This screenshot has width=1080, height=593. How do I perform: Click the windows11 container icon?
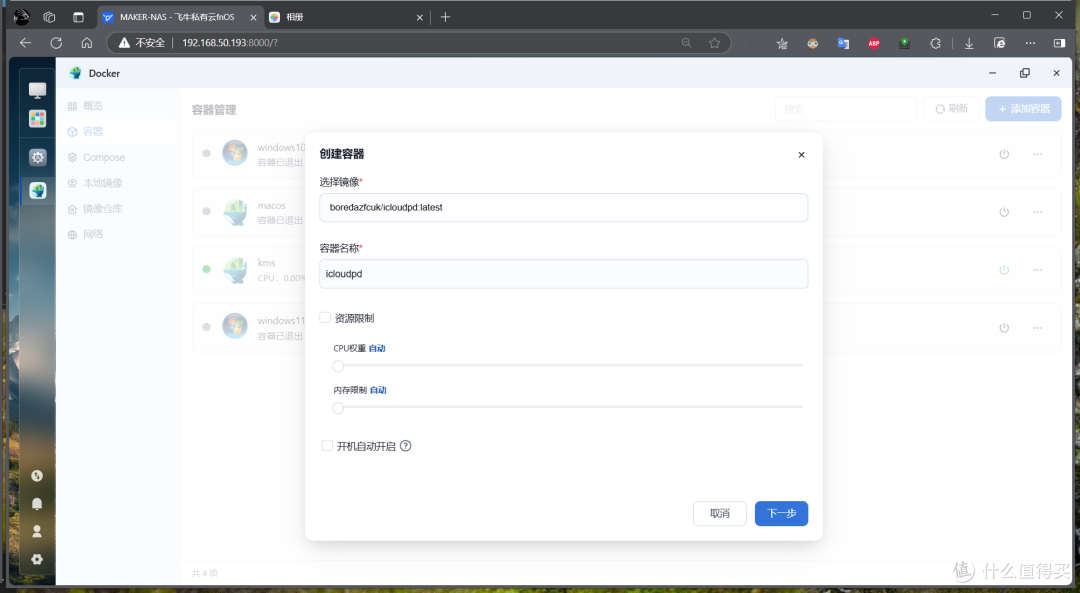[235, 326]
